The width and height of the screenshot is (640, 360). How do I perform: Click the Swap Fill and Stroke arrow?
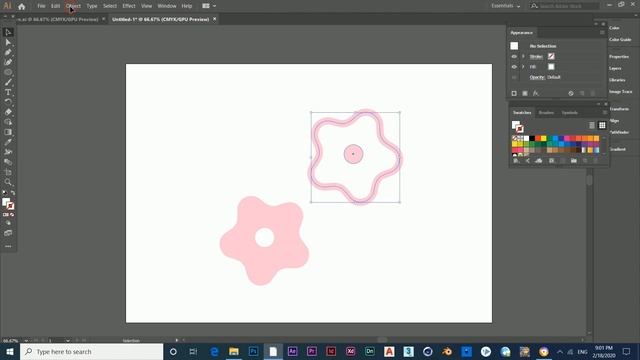(x=13, y=193)
